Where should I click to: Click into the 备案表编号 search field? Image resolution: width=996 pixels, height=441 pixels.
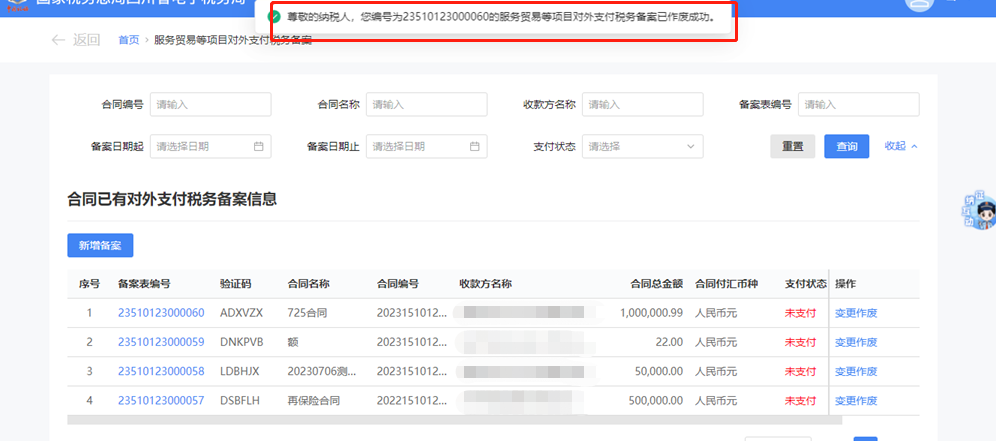tap(858, 104)
